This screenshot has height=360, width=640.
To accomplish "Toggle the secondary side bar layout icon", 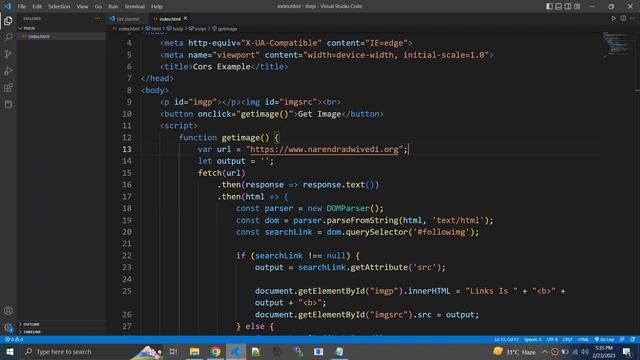I will tap(568, 6).
